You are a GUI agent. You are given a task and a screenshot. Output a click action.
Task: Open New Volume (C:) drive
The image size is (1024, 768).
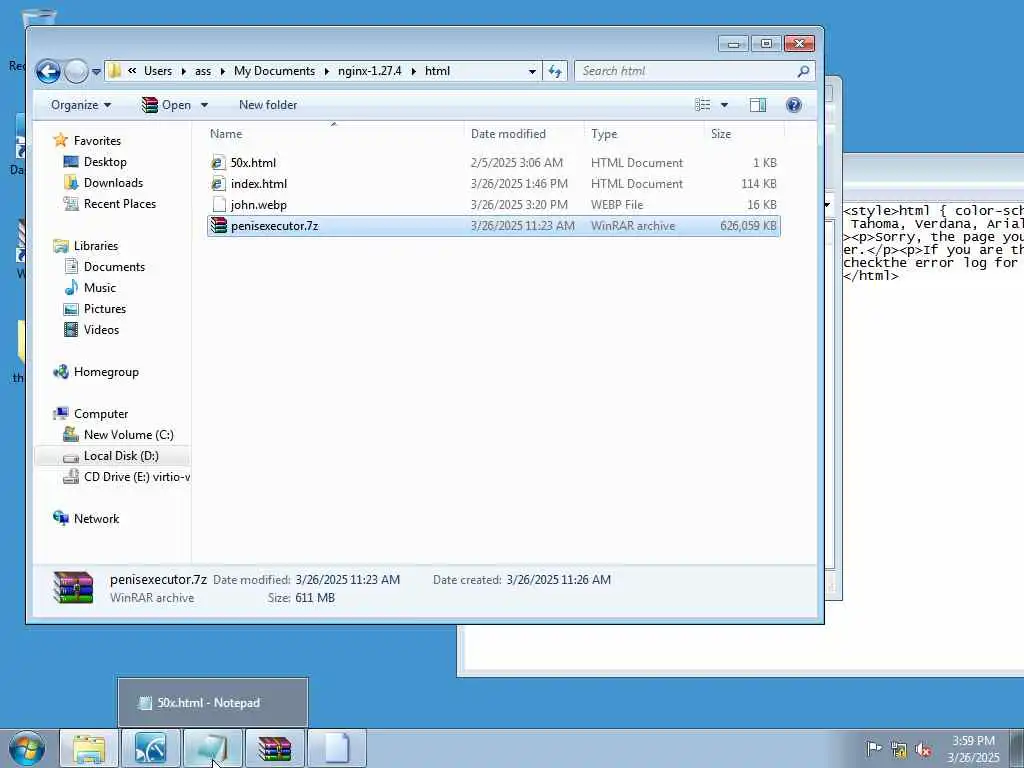(x=128, y=435)
